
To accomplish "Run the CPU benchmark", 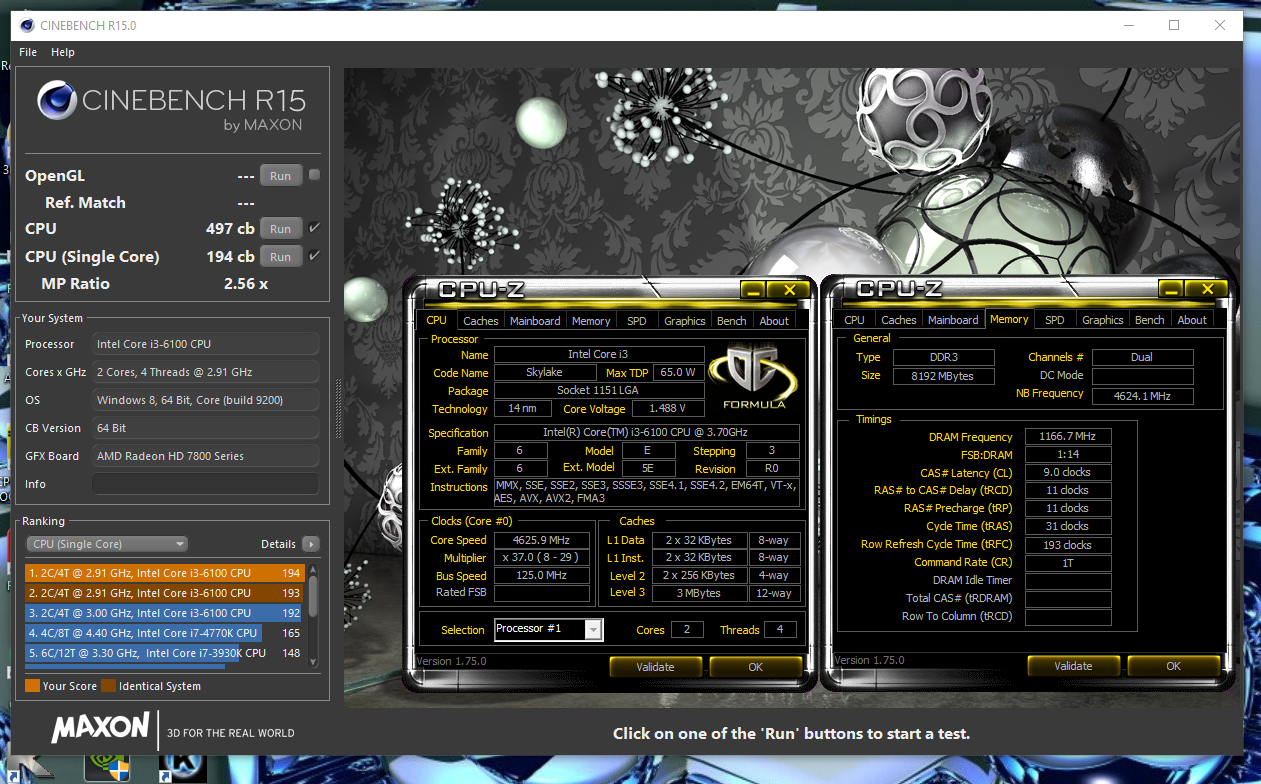I will (x=281, y=229).
